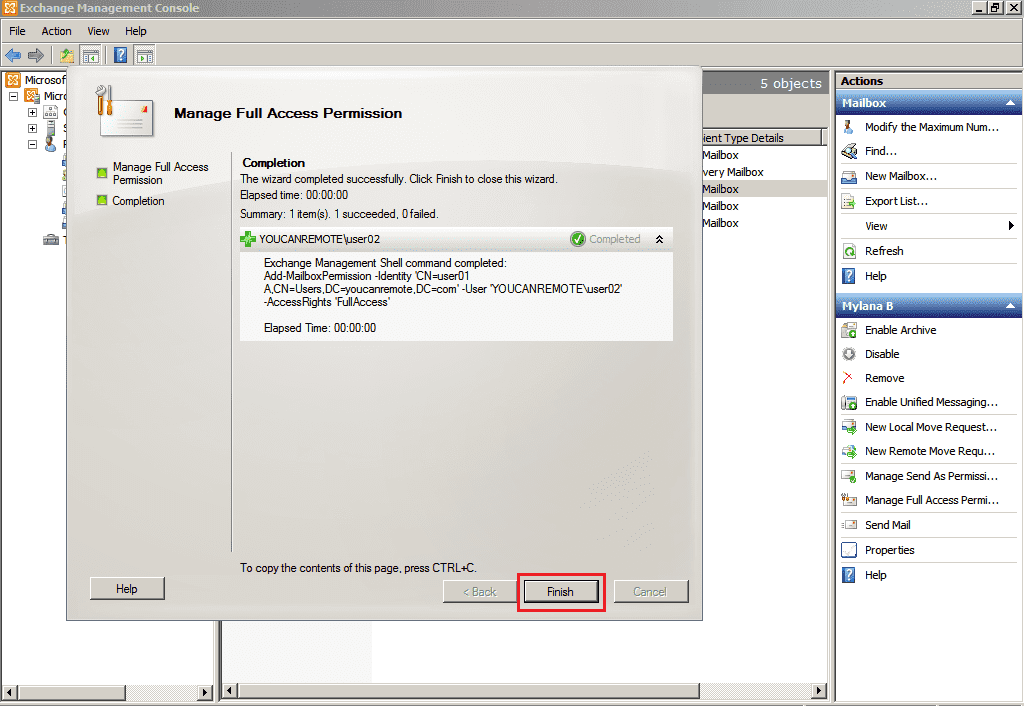Image resolution: width=1024 pixels, height=706 pixels.
Task: Click the blue Help question-mark toolbar icon
Action: tap(120, 55)
